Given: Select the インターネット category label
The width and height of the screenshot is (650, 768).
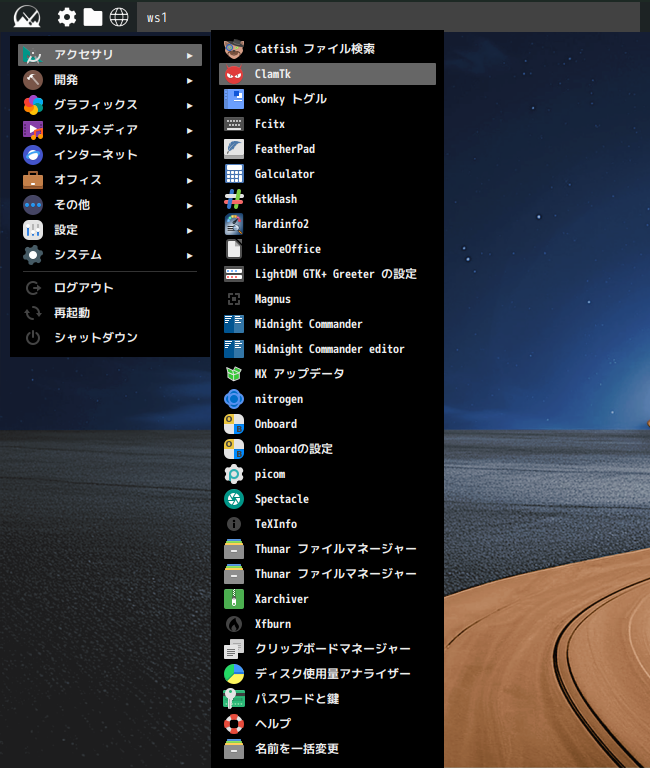Looking at the screenshot, I should tap(96, 155).
